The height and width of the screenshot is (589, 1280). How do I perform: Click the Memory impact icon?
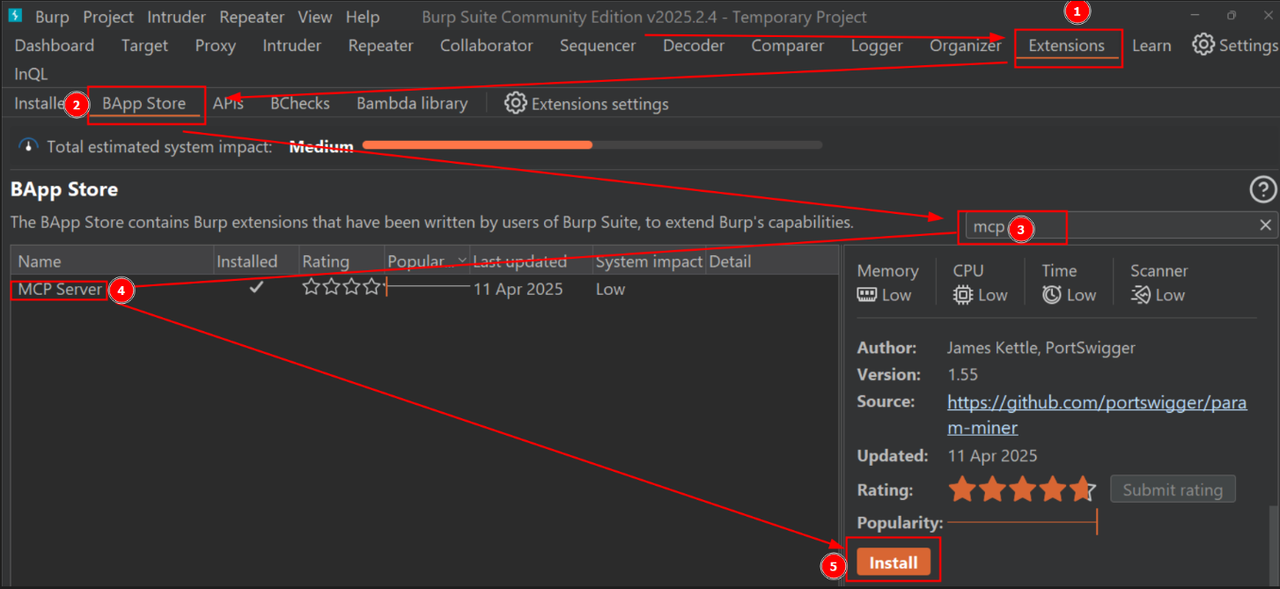click(x=867, y=295)
